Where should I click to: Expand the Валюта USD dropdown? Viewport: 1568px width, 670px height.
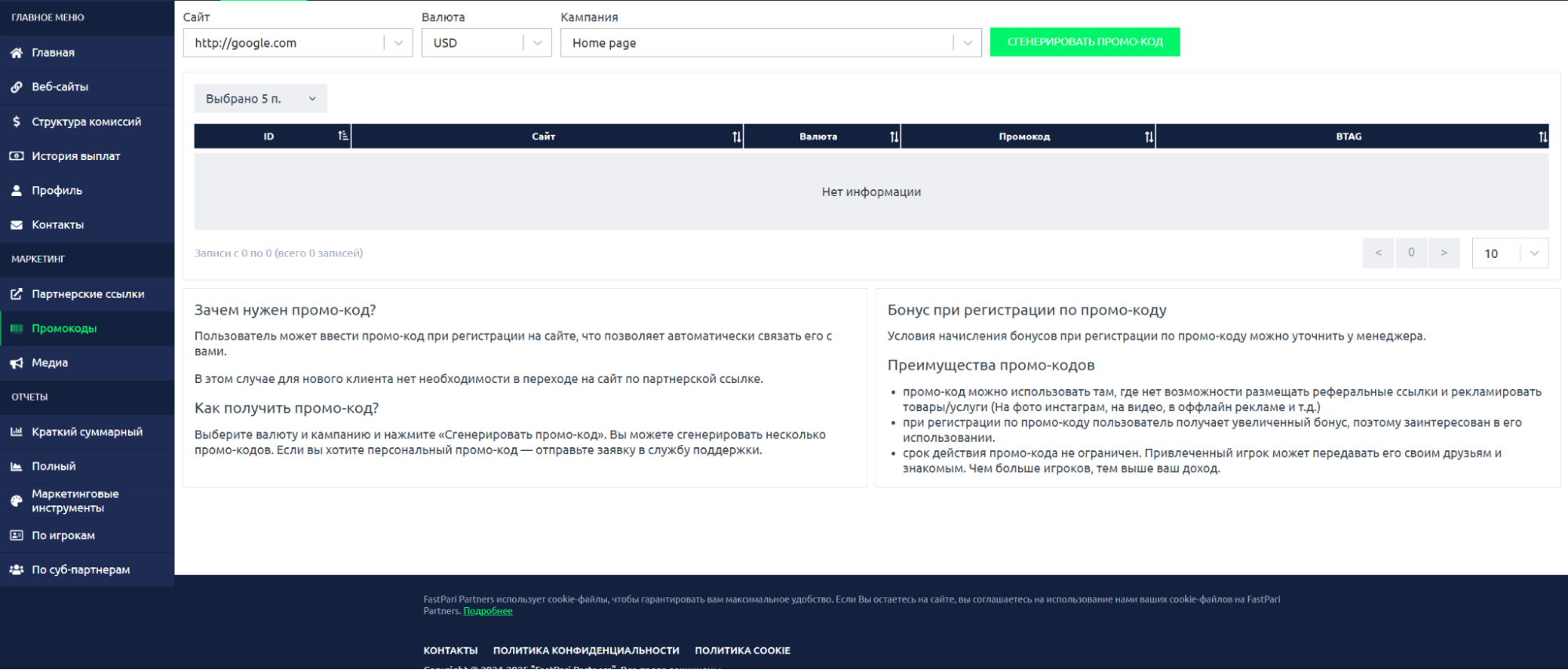(x=486, y=43)
